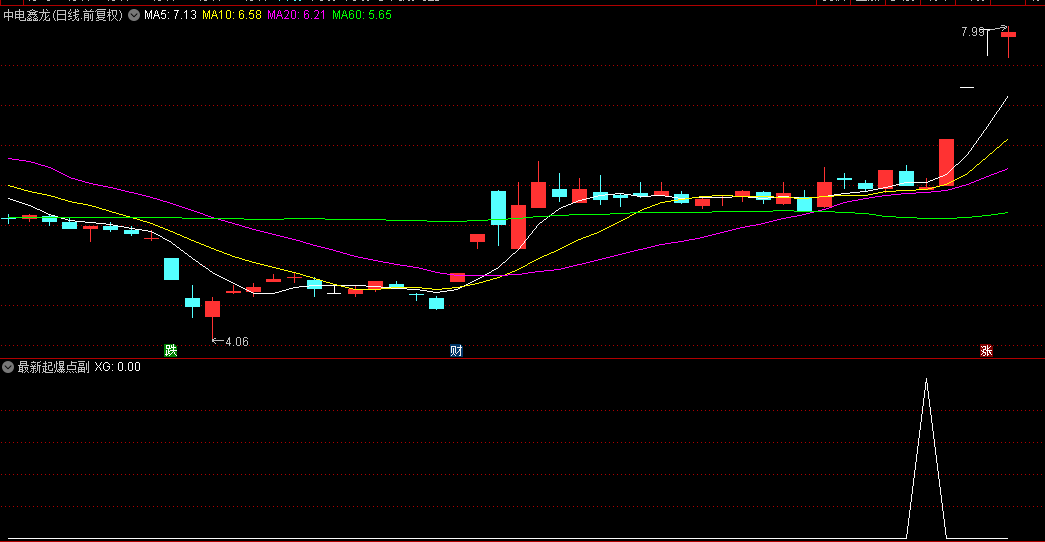Click the peak of the XG indicator spike

coord(926,379)
